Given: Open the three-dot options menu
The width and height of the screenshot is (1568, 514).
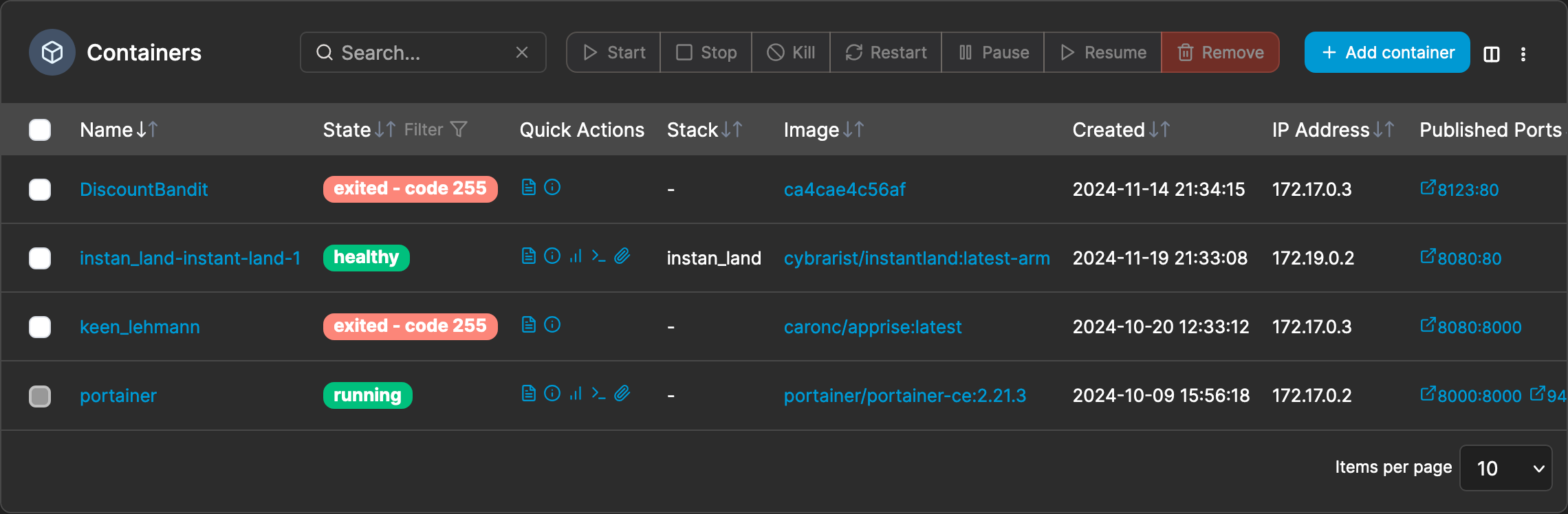Looking at the screenshot, I should coord(1523,54).
